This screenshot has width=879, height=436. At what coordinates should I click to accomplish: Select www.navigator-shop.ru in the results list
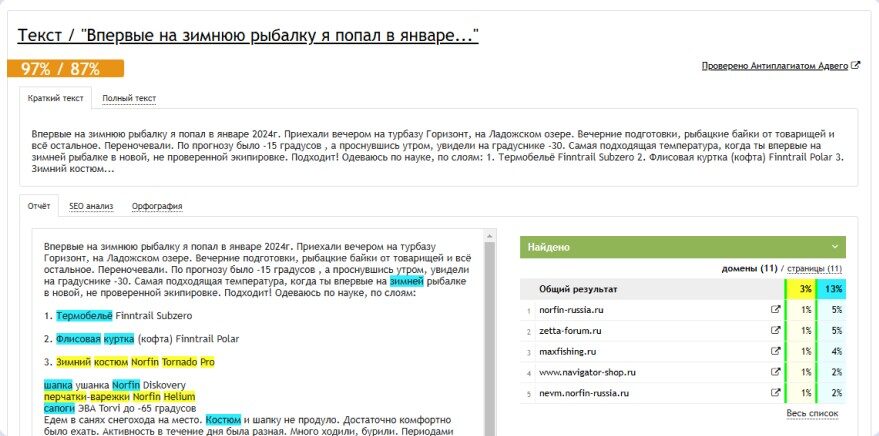pos(587,373)
